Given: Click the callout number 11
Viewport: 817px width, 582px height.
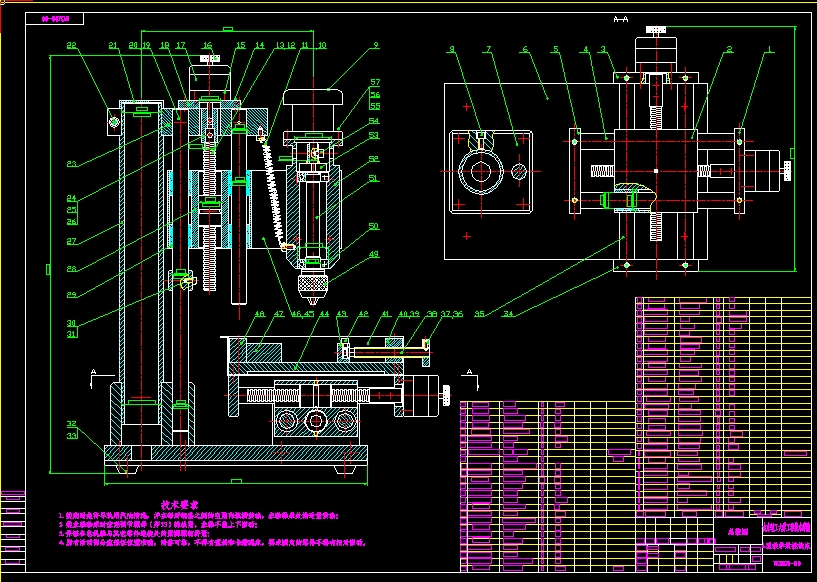Looking at the screenshot, I should pyautogui.click(x=304, y=45).
